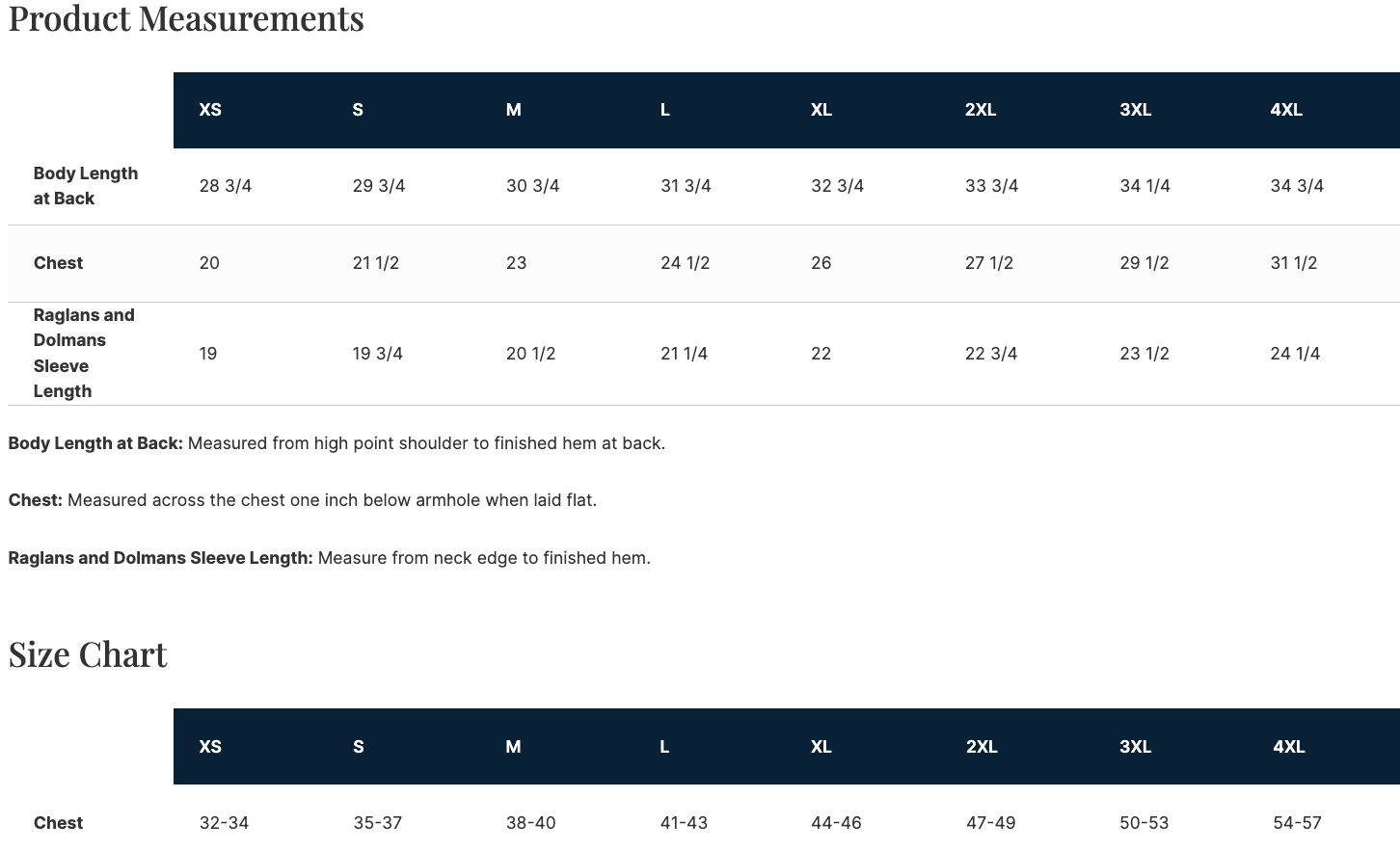Select the 4XL header in Size Chart table
The height and width of the screenshot is (851, 1400).
point(1288,747)
